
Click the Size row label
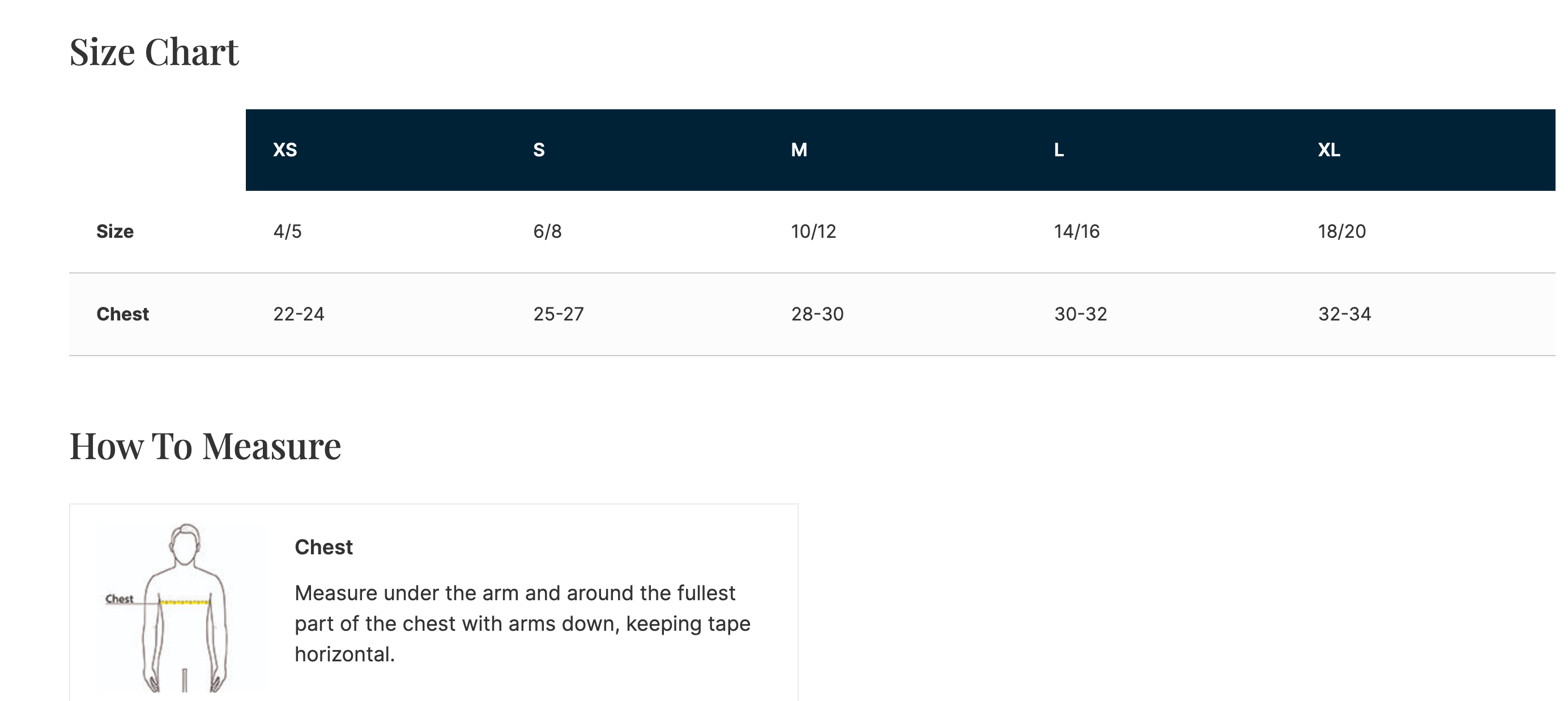(x=115, y=231)
